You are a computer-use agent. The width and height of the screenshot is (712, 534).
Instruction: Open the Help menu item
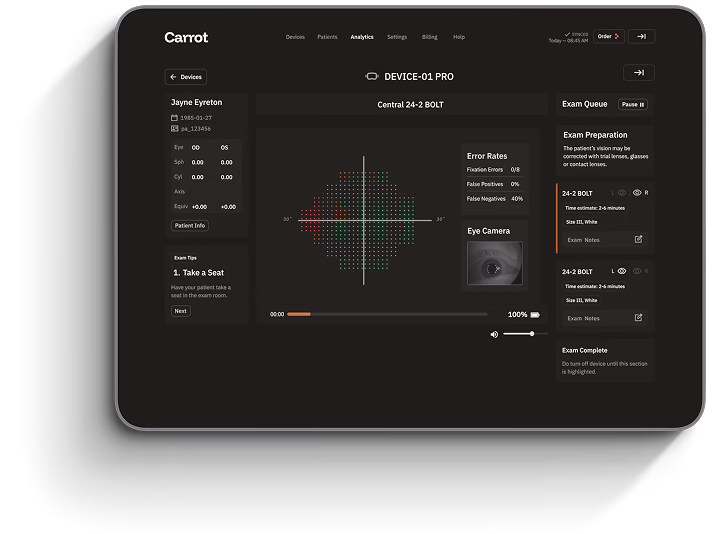[x=459, y=37]
